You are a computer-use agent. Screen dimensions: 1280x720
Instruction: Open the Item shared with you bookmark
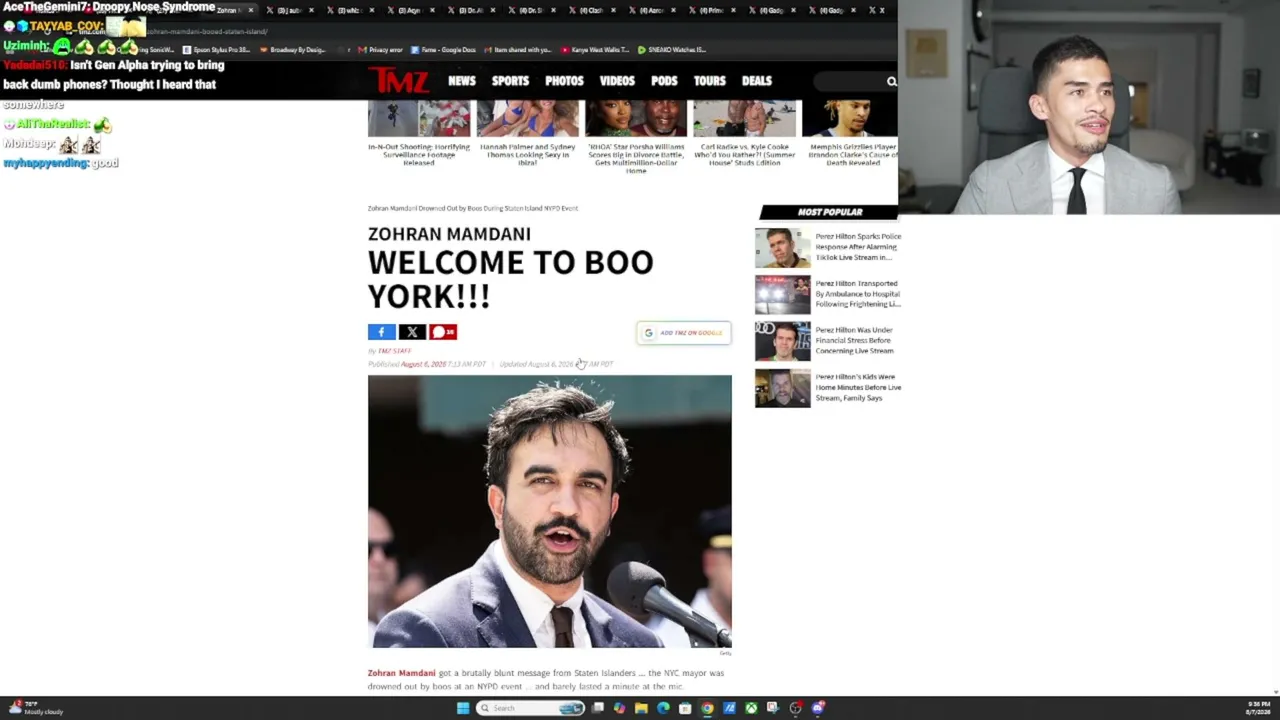[519, 49]
